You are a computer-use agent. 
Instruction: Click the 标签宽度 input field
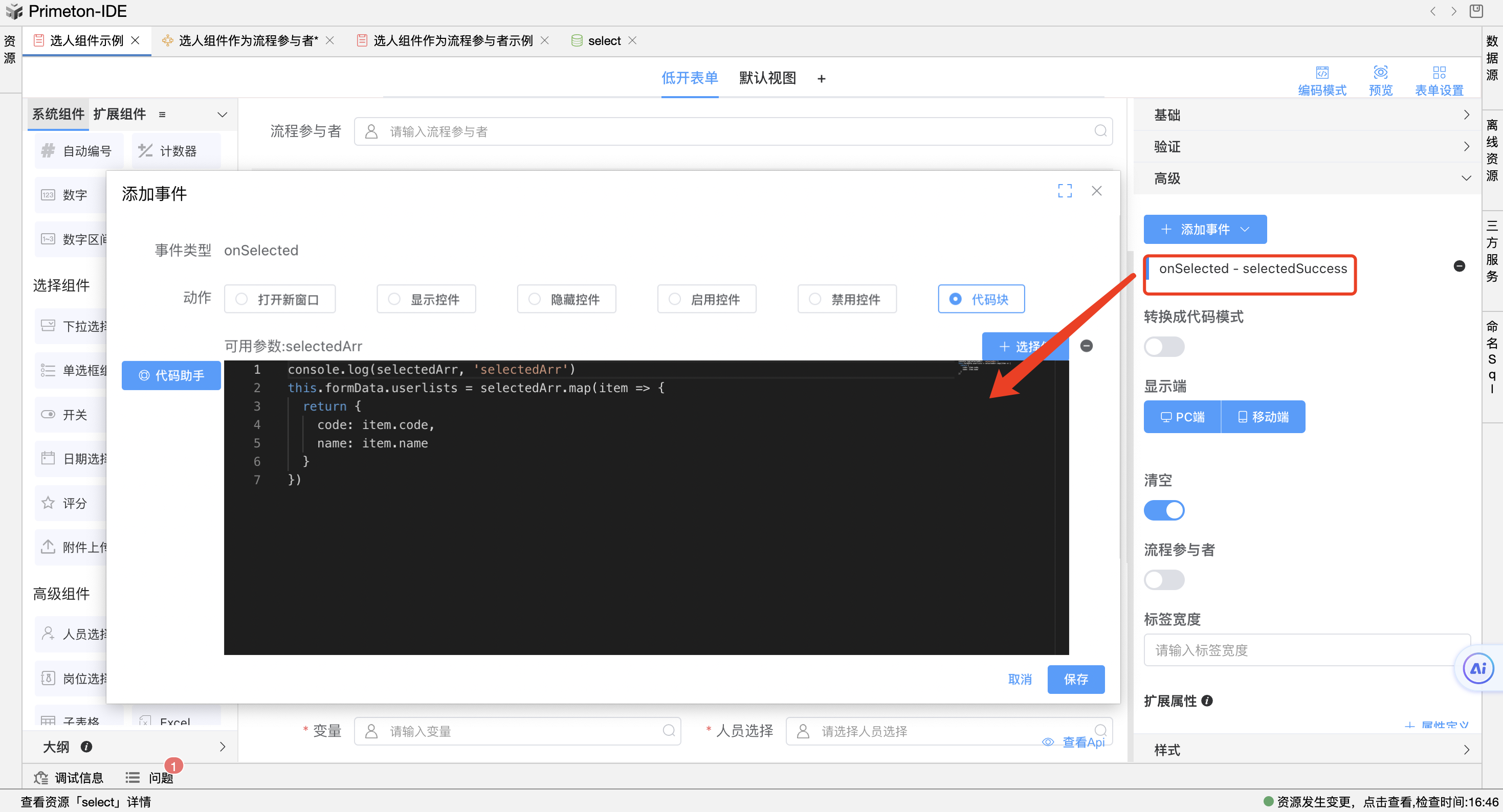pyautogui.click(x=1301, y=650)
